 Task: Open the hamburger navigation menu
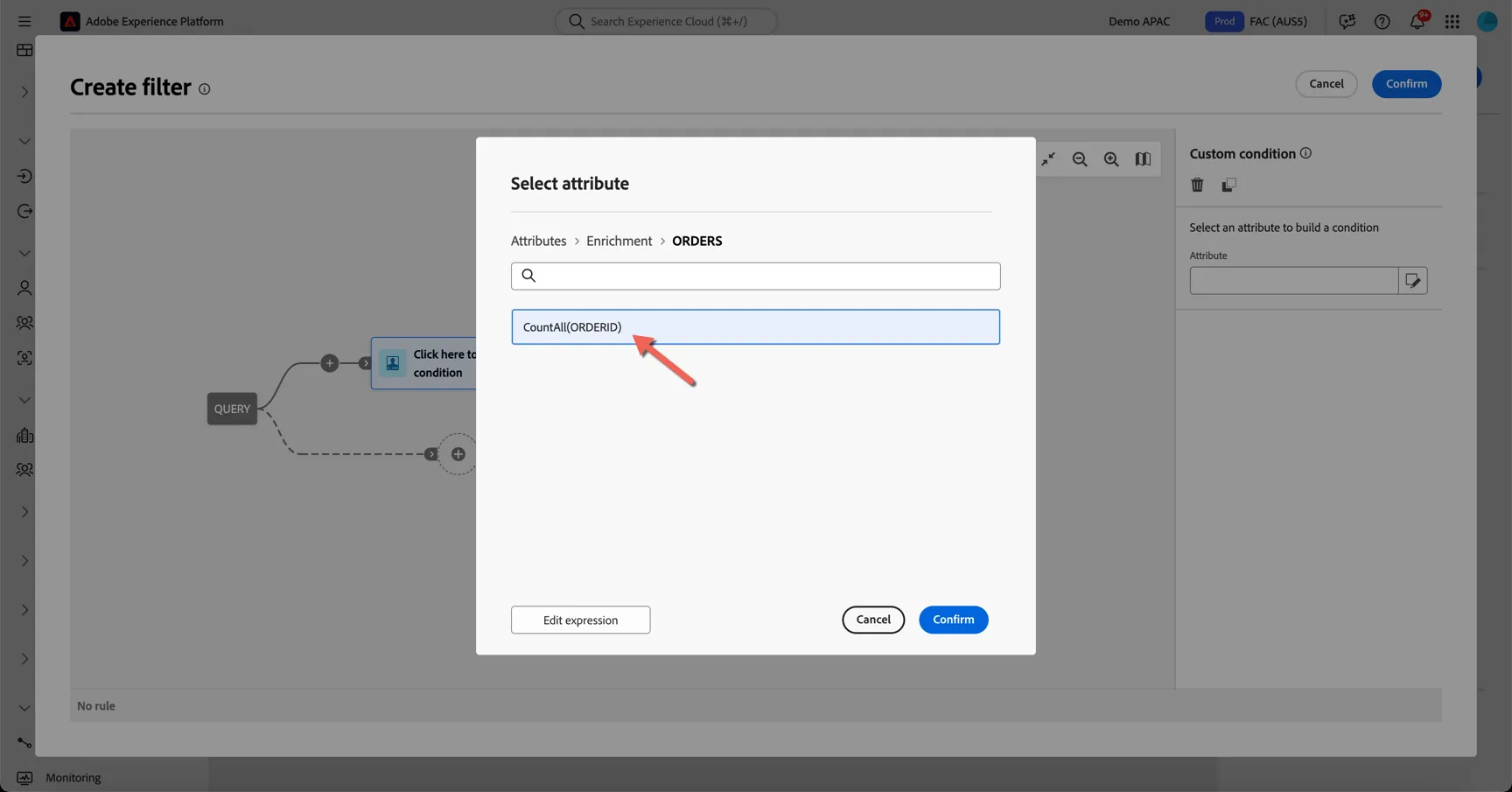tap(24, 21)
